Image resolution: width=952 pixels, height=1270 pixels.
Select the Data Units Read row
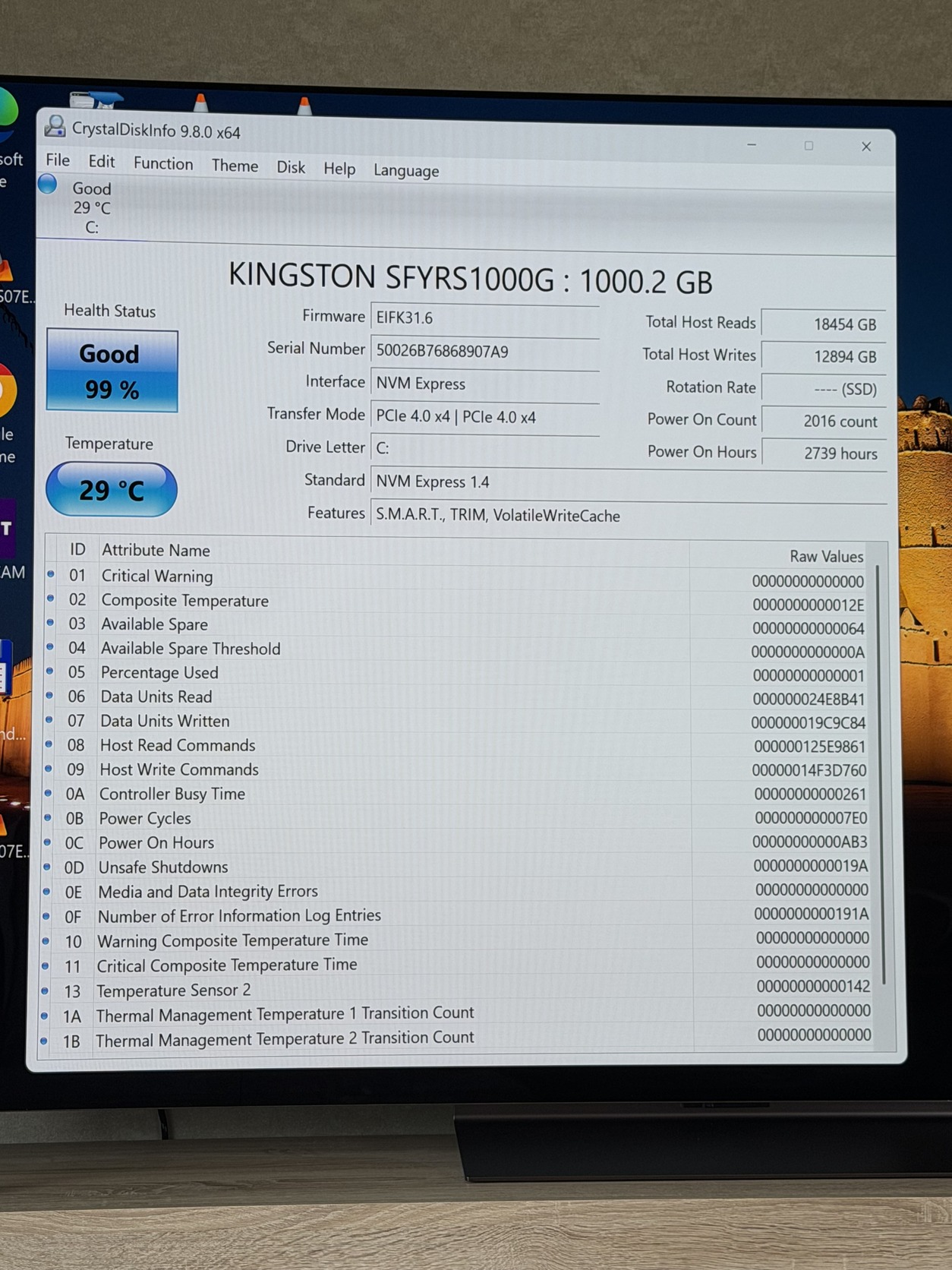tap(456, 697)
